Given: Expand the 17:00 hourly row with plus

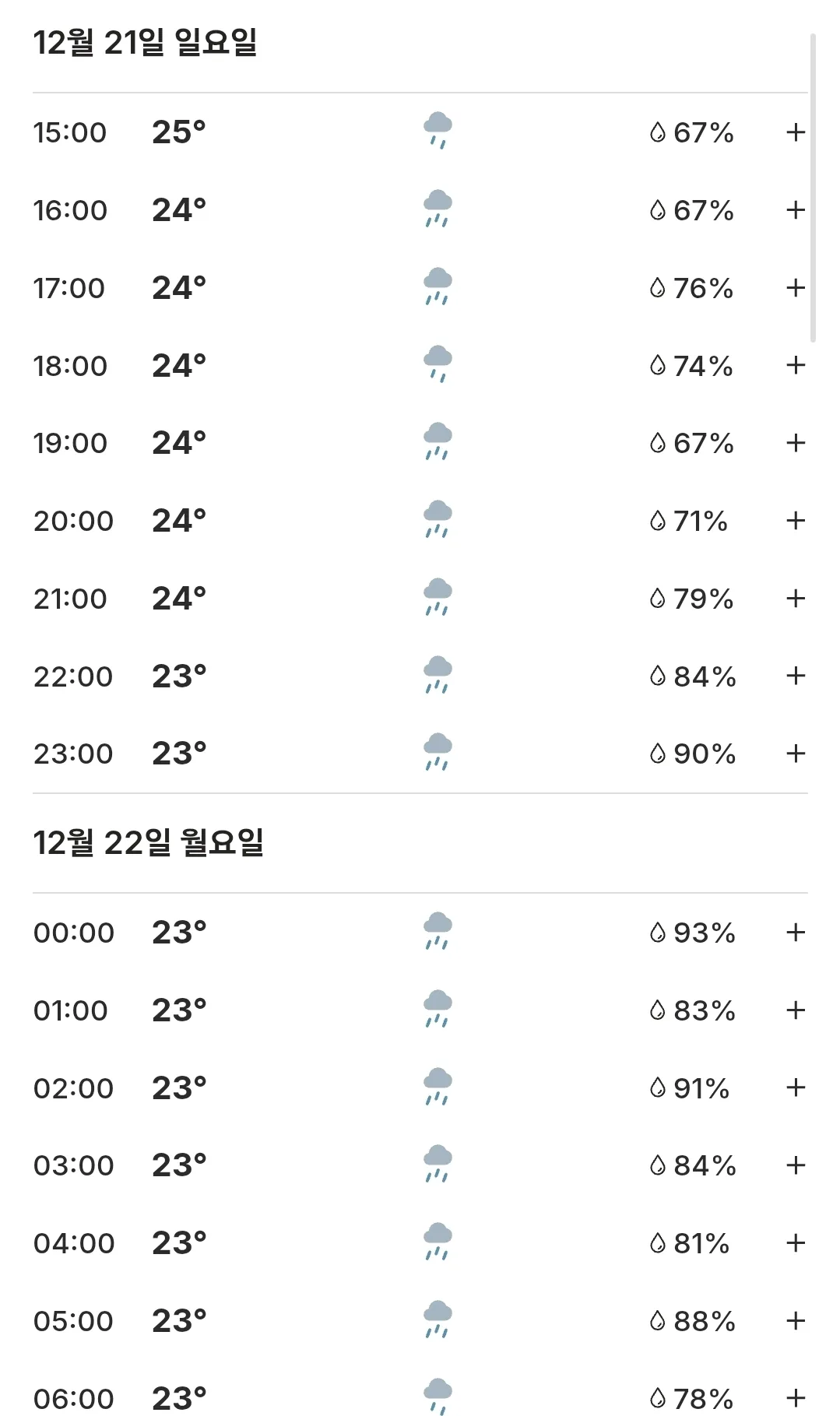Looking at the screenshot, I should (x=795, y=288).
